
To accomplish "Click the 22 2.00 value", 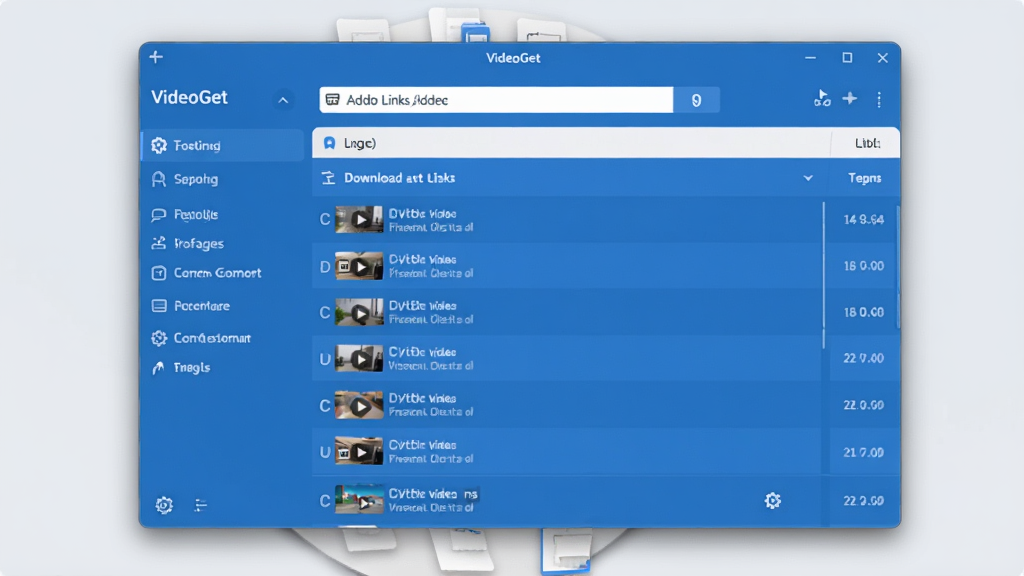I will [863, 501].
